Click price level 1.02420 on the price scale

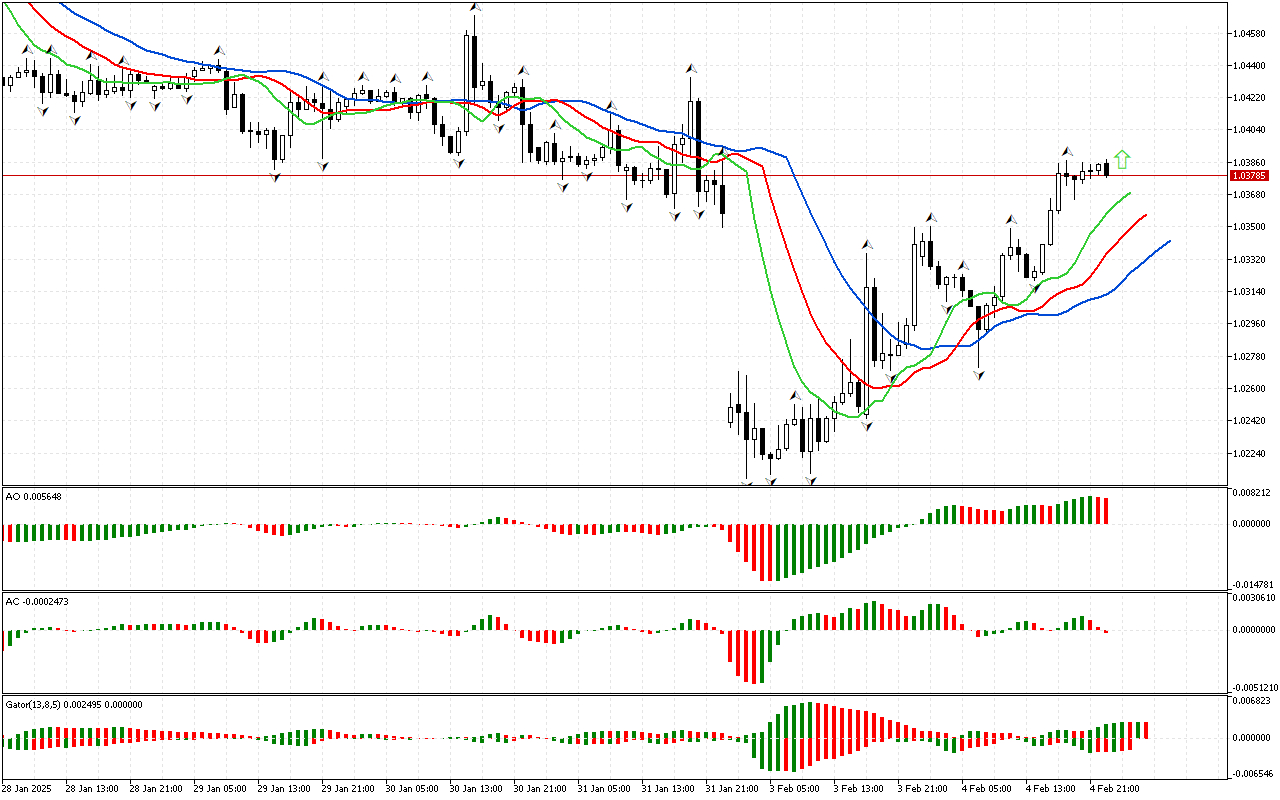point(1250,421)
